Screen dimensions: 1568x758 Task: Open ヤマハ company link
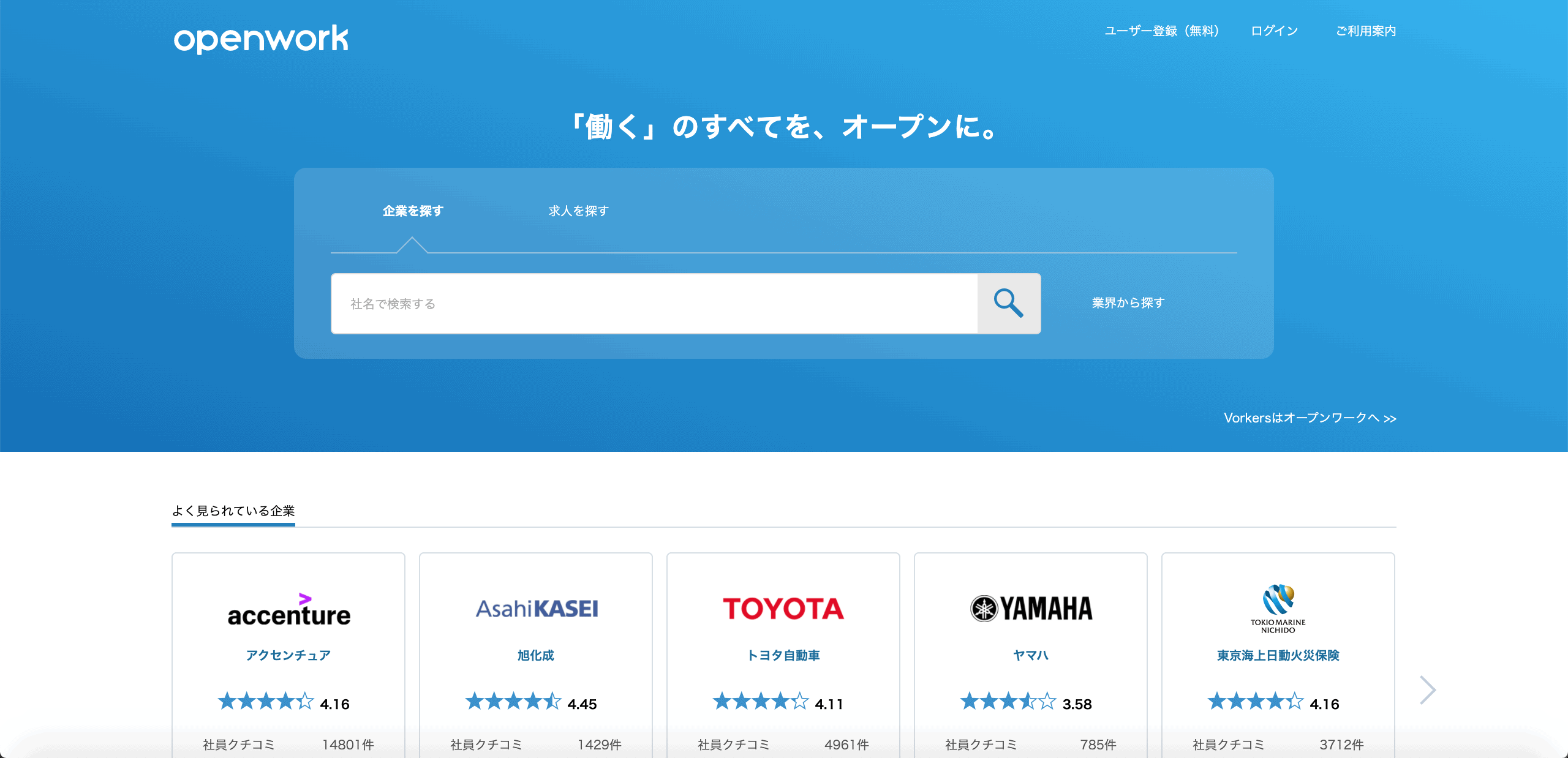pos(1031,655)
